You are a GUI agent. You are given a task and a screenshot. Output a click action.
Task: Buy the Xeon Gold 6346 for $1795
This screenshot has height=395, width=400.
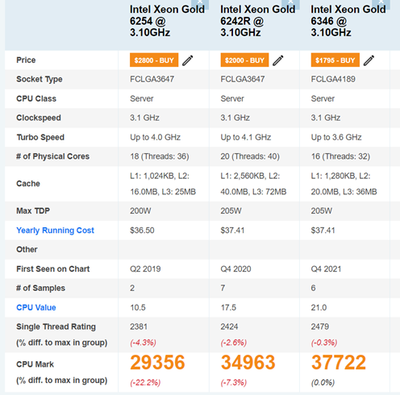[x=335, y=60]
